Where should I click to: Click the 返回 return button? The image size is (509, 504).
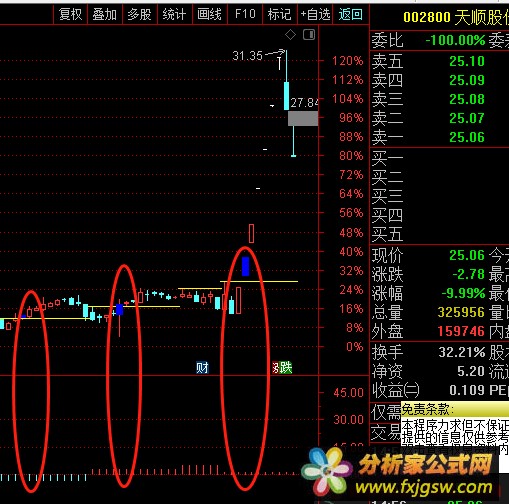point(350,14)
